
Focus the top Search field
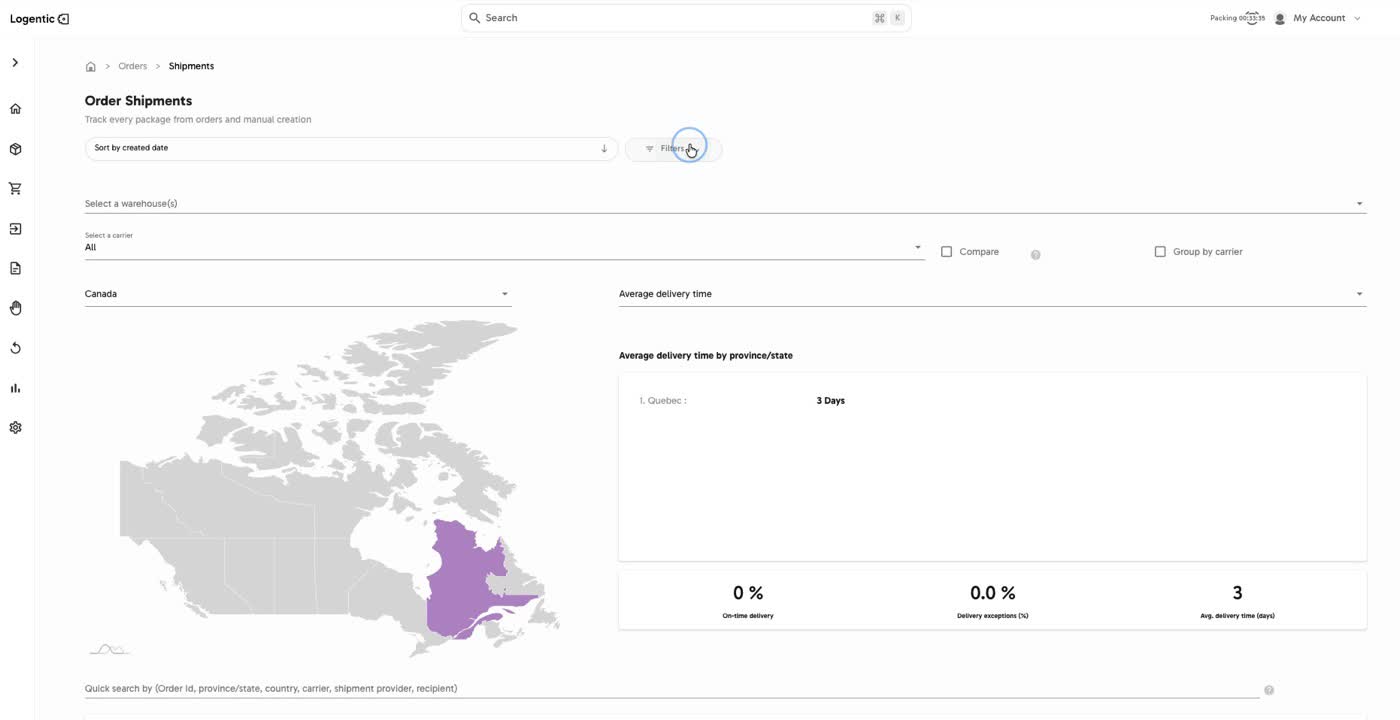[x=686, y=18]
